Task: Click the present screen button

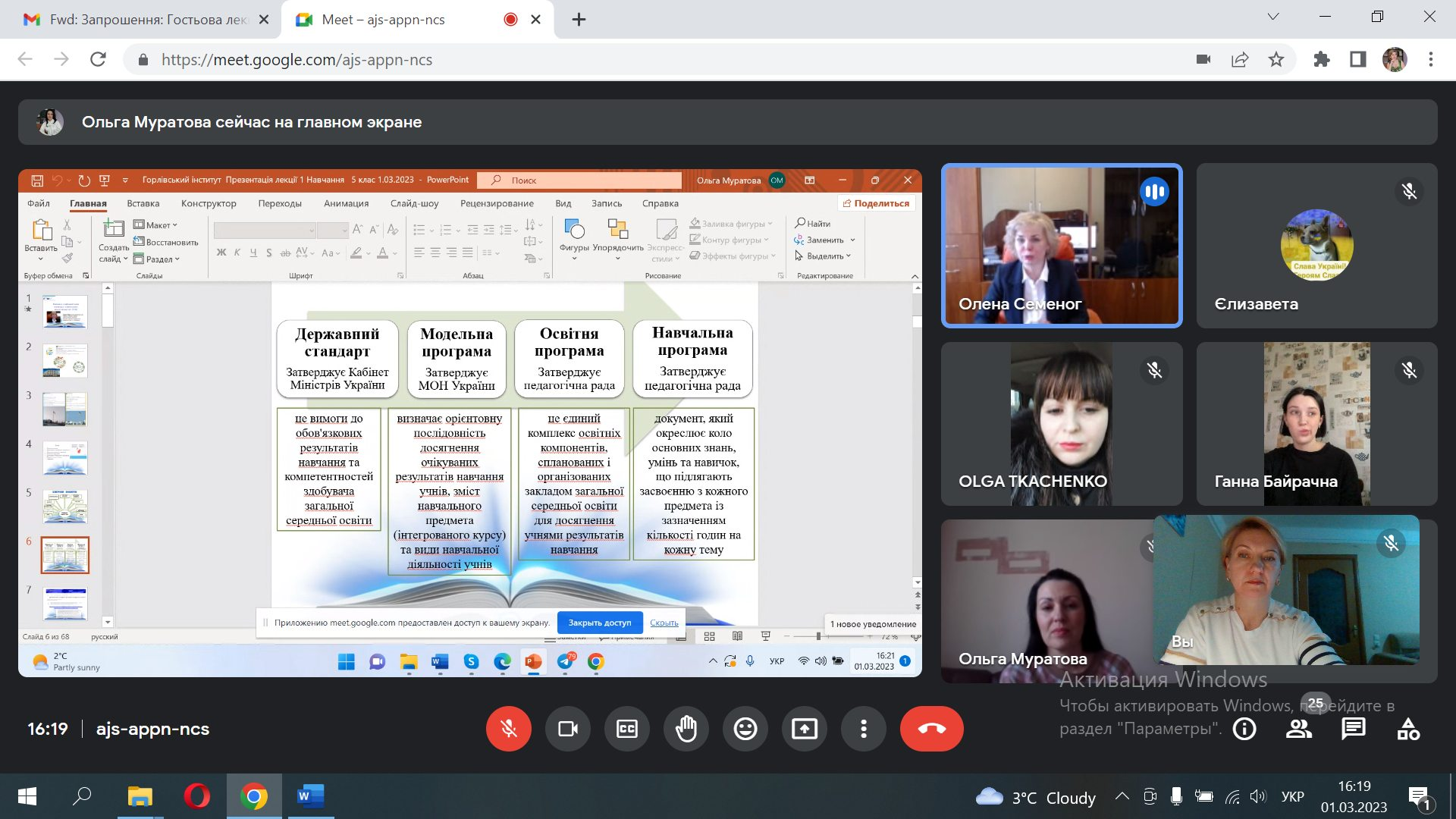Action: click(x=805, y=729)
